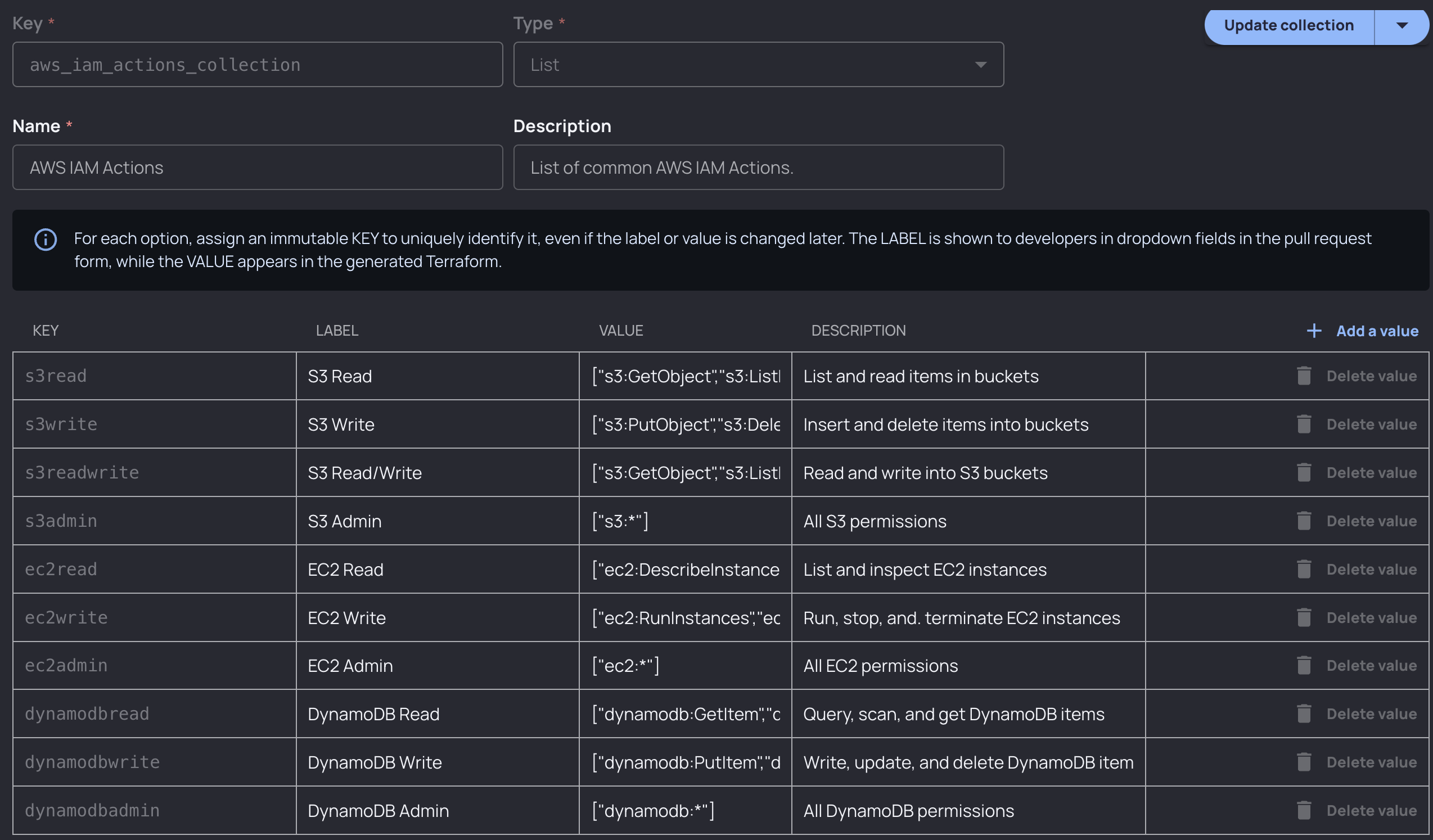Click the ec2:RunInstances value cell
Image resolution: width=1433 pixels, height=840 pixels.
point(685,617)
